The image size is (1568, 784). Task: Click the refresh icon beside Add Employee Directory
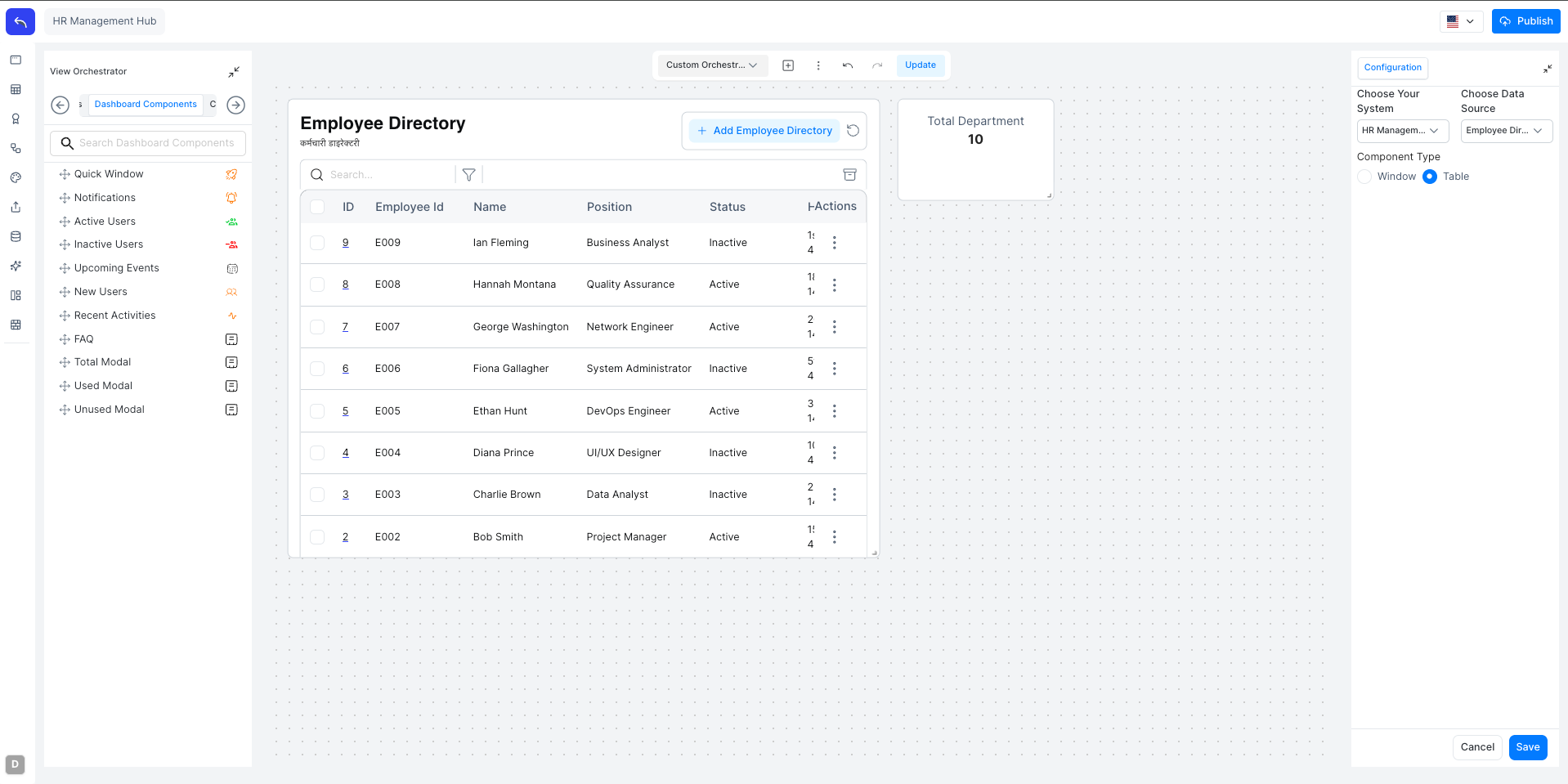click(x=853, y=130)
